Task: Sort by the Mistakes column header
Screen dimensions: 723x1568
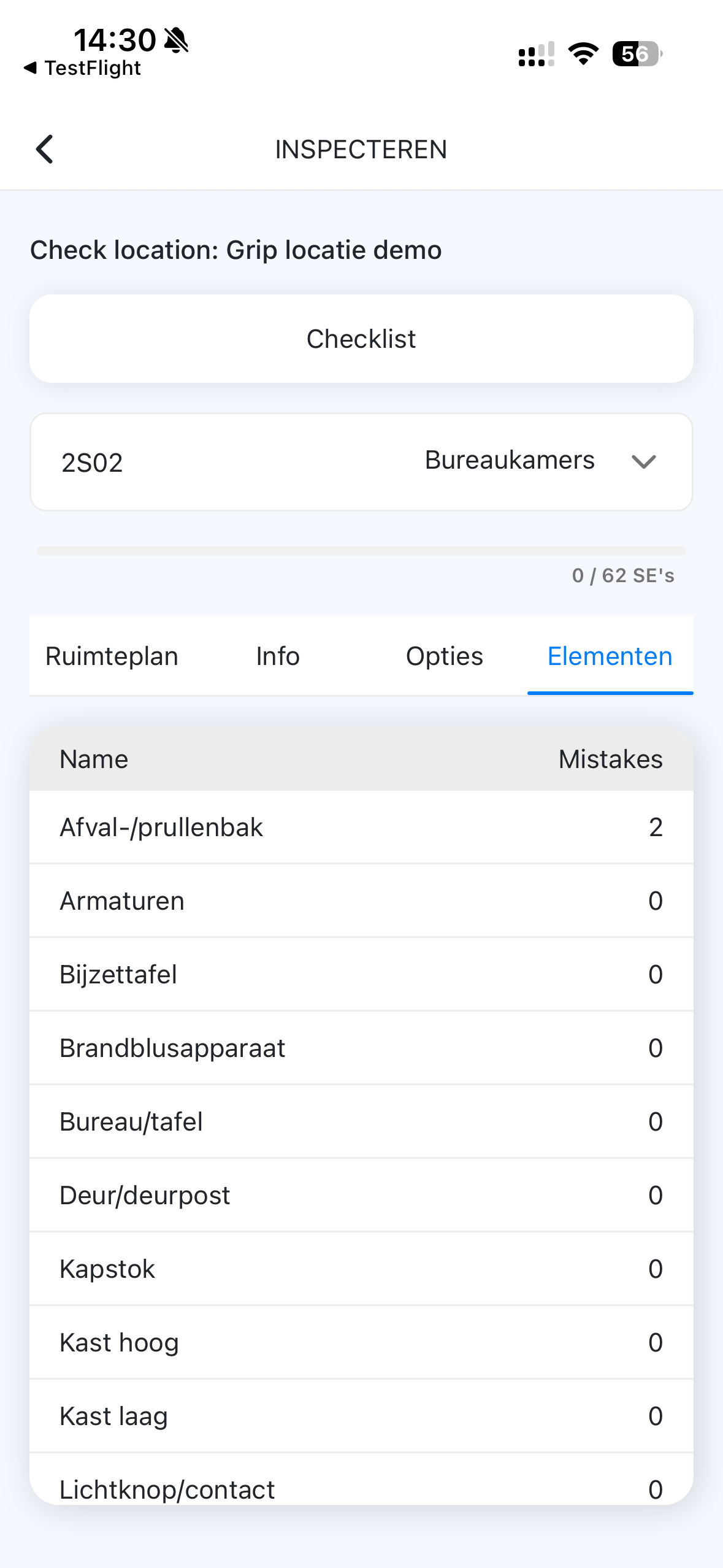Action: pos(610,759)
